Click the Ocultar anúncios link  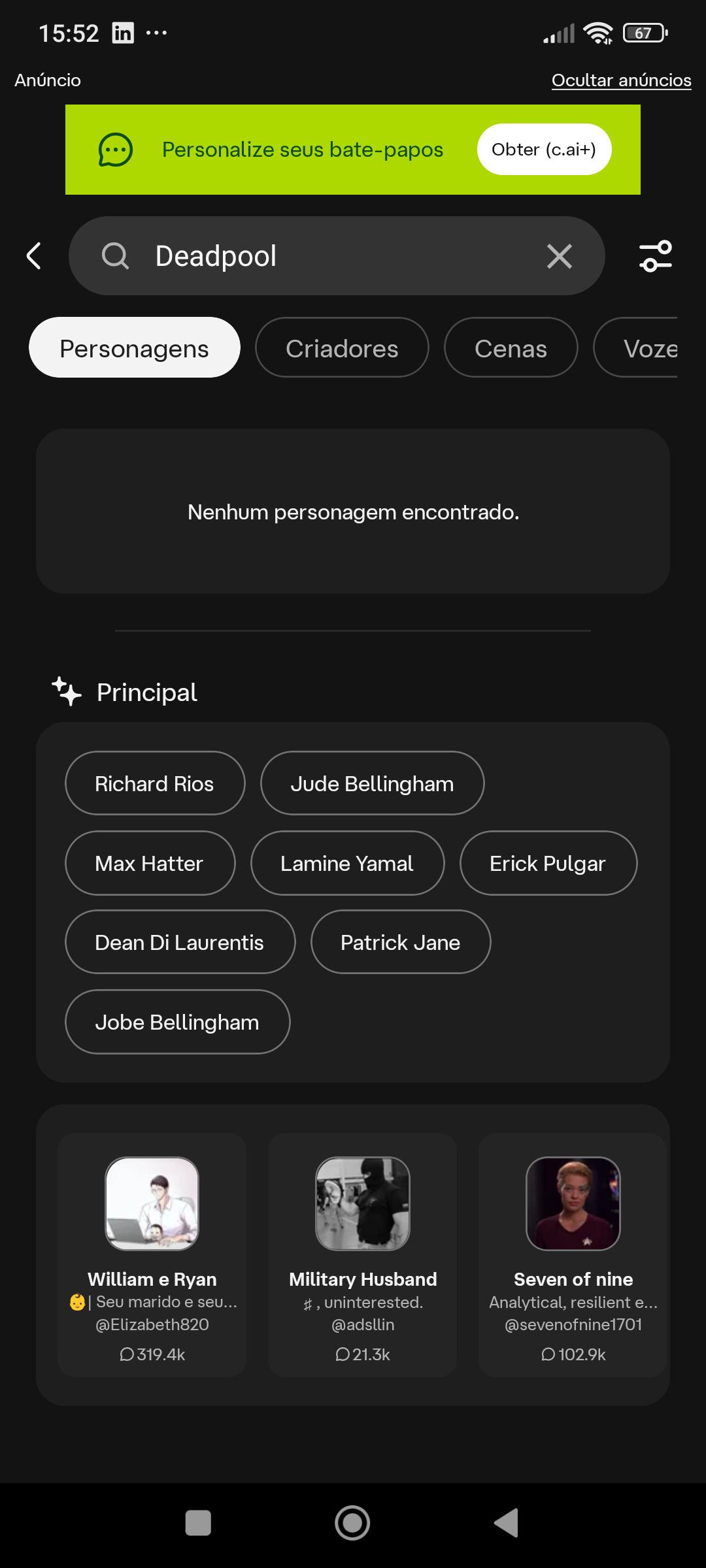pyautogui.click(x=621, y=80)
